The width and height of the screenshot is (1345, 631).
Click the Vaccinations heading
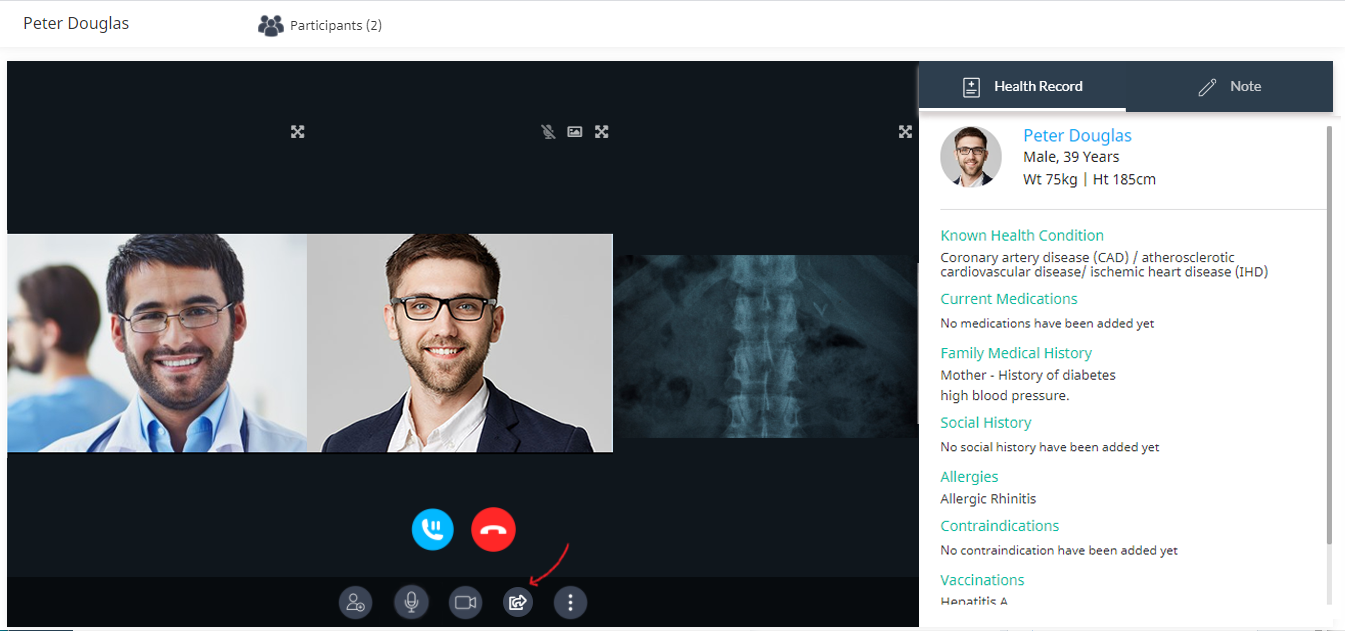[x=982, y=580]
